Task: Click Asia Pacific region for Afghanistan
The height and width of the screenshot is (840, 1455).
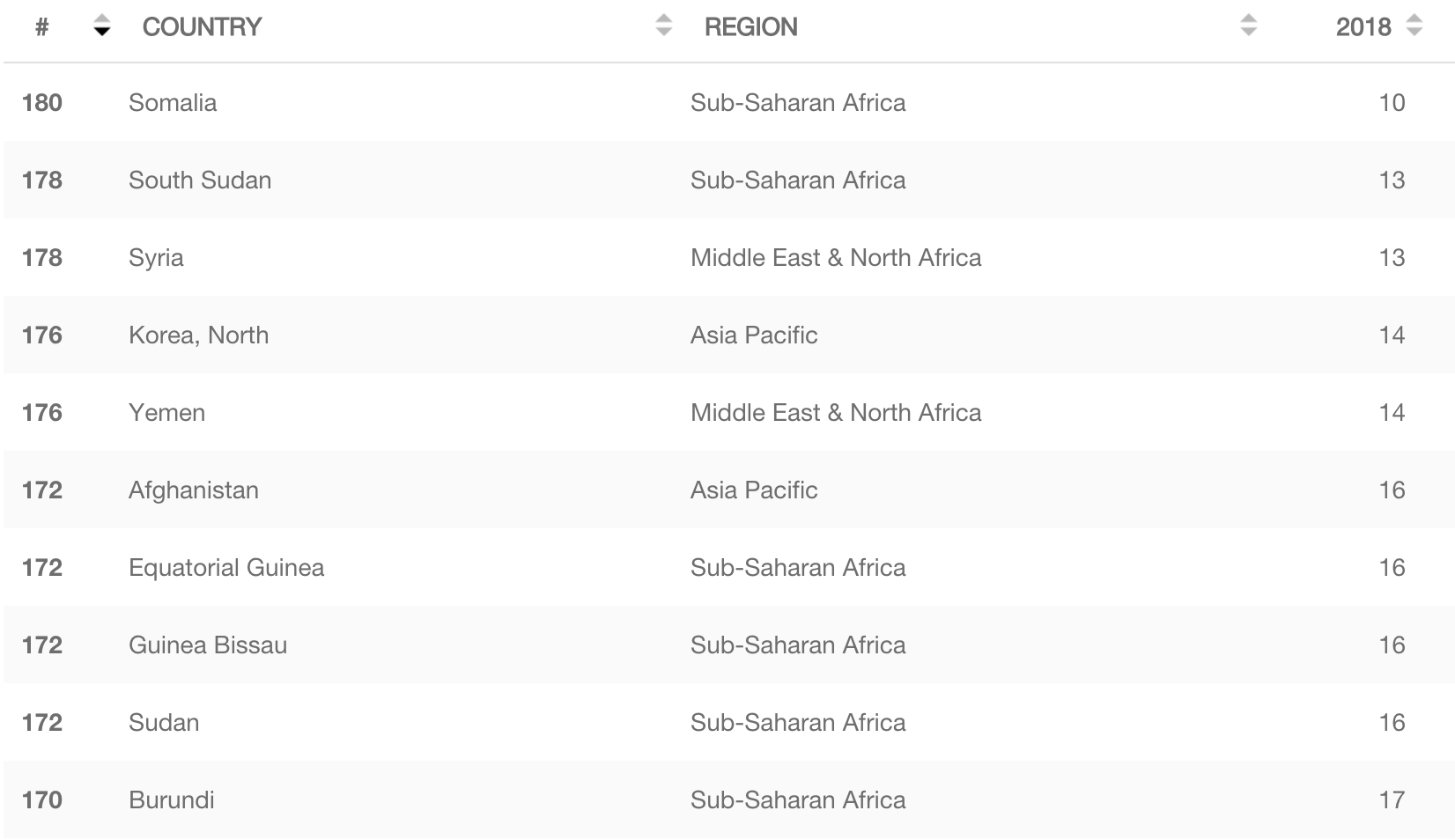Action: 754,490
